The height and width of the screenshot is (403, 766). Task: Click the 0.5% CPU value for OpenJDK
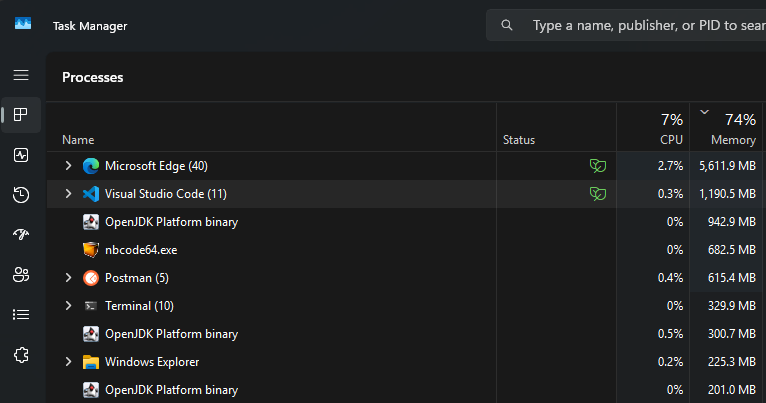[670, 334]
